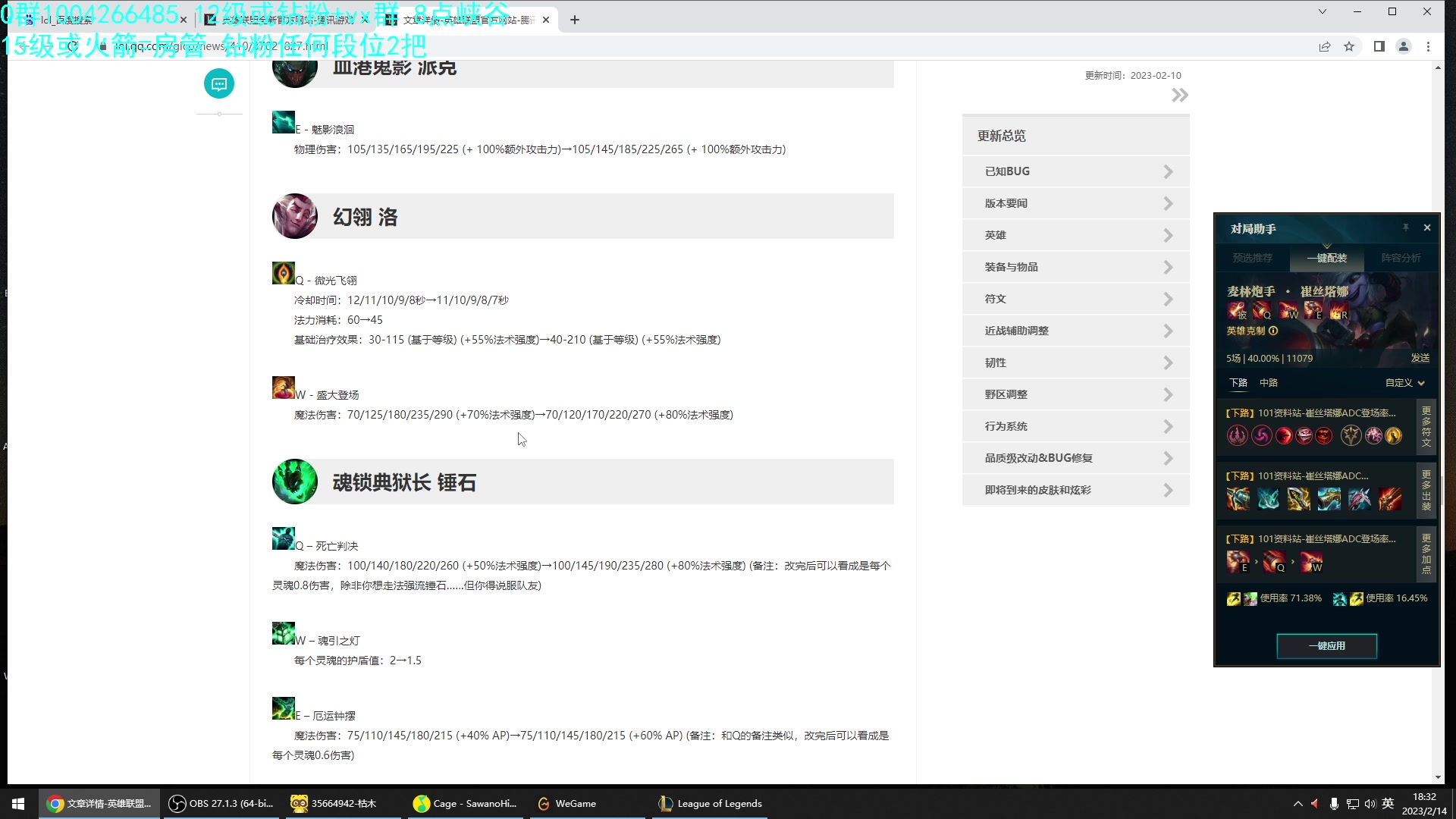Open browser side panel icon
The image size is (1456, 819).
click(1379, 46)
